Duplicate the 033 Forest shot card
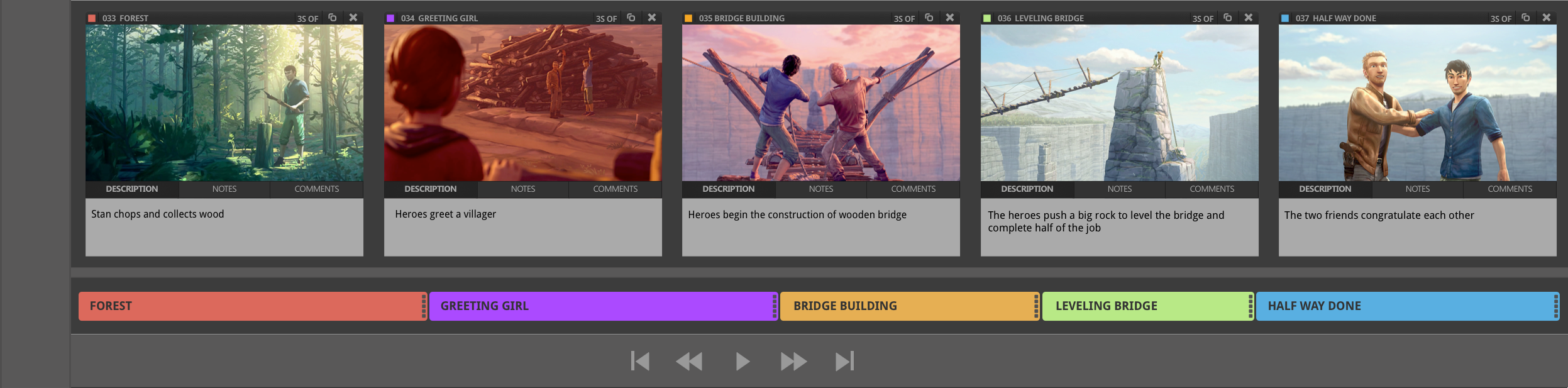The width and height of the screenshot is (1568, 388). tap(333, 18)
